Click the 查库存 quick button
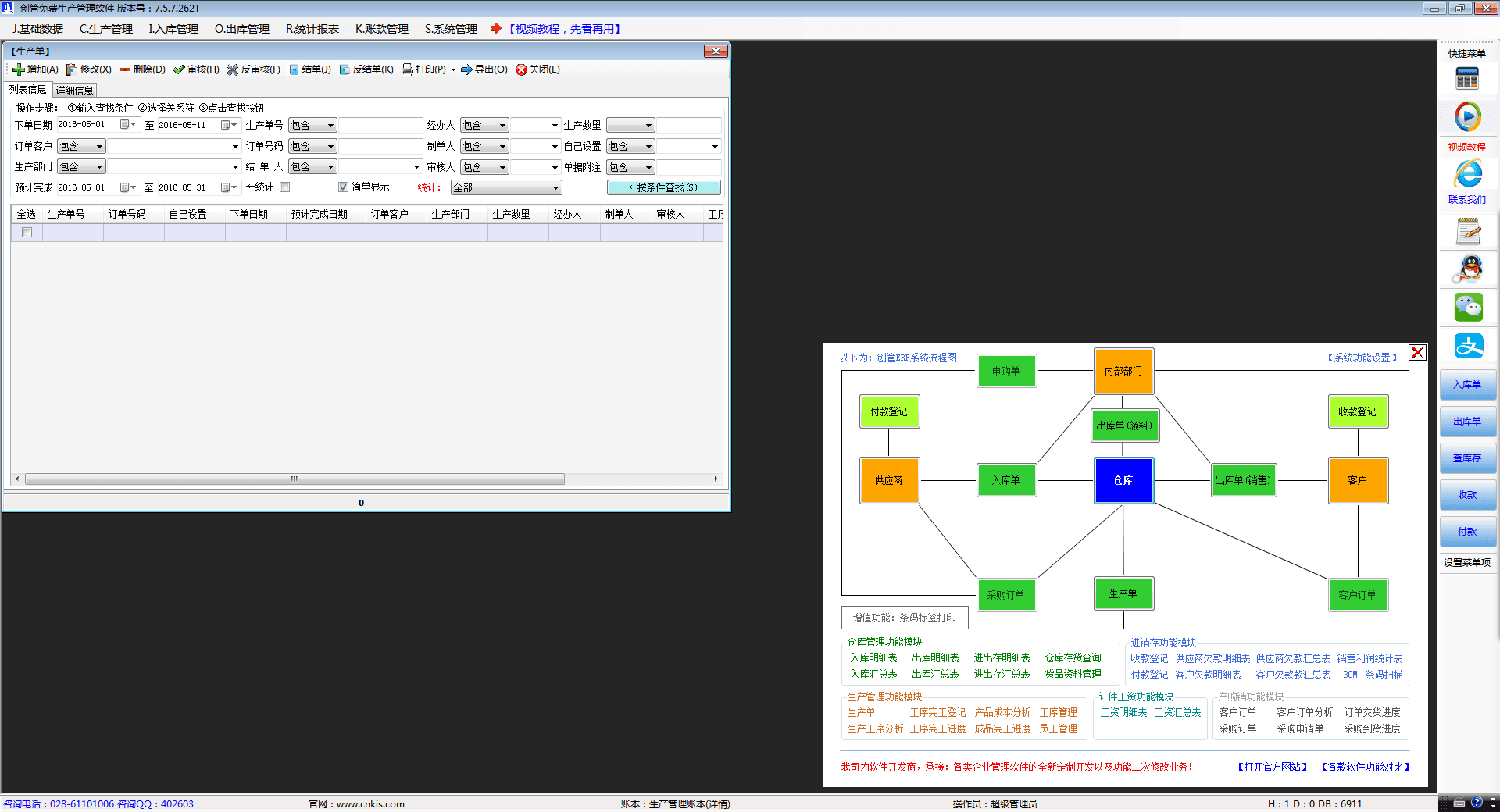Image resolution: width=1500 pixels, height=812 pixels. pyautogui.click(x=1467, y=458)
